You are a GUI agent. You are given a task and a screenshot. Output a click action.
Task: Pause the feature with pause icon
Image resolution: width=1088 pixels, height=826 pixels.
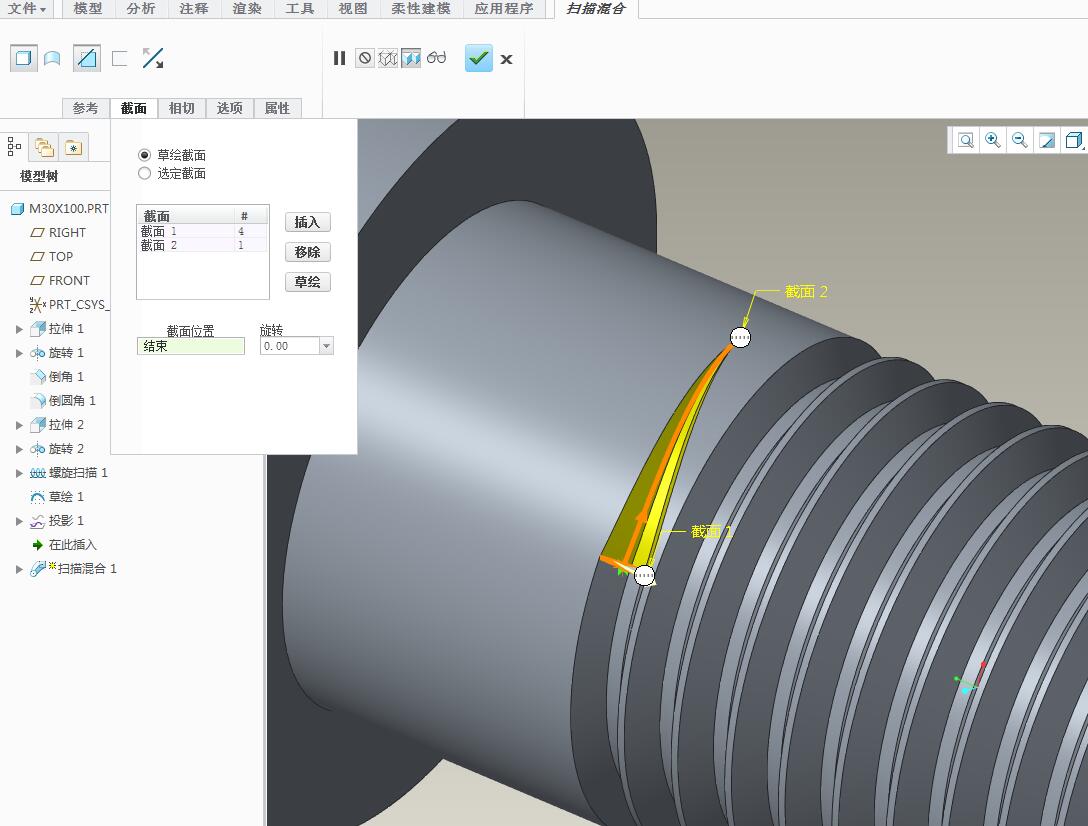click(x=339, y=58)
